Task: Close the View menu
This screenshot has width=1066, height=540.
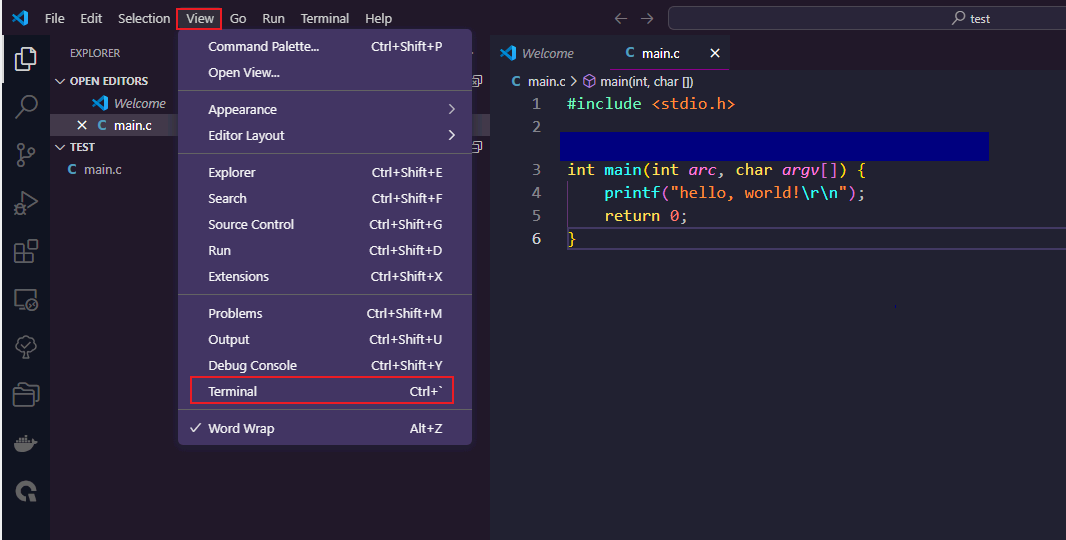Action: [x=199, y=18]
